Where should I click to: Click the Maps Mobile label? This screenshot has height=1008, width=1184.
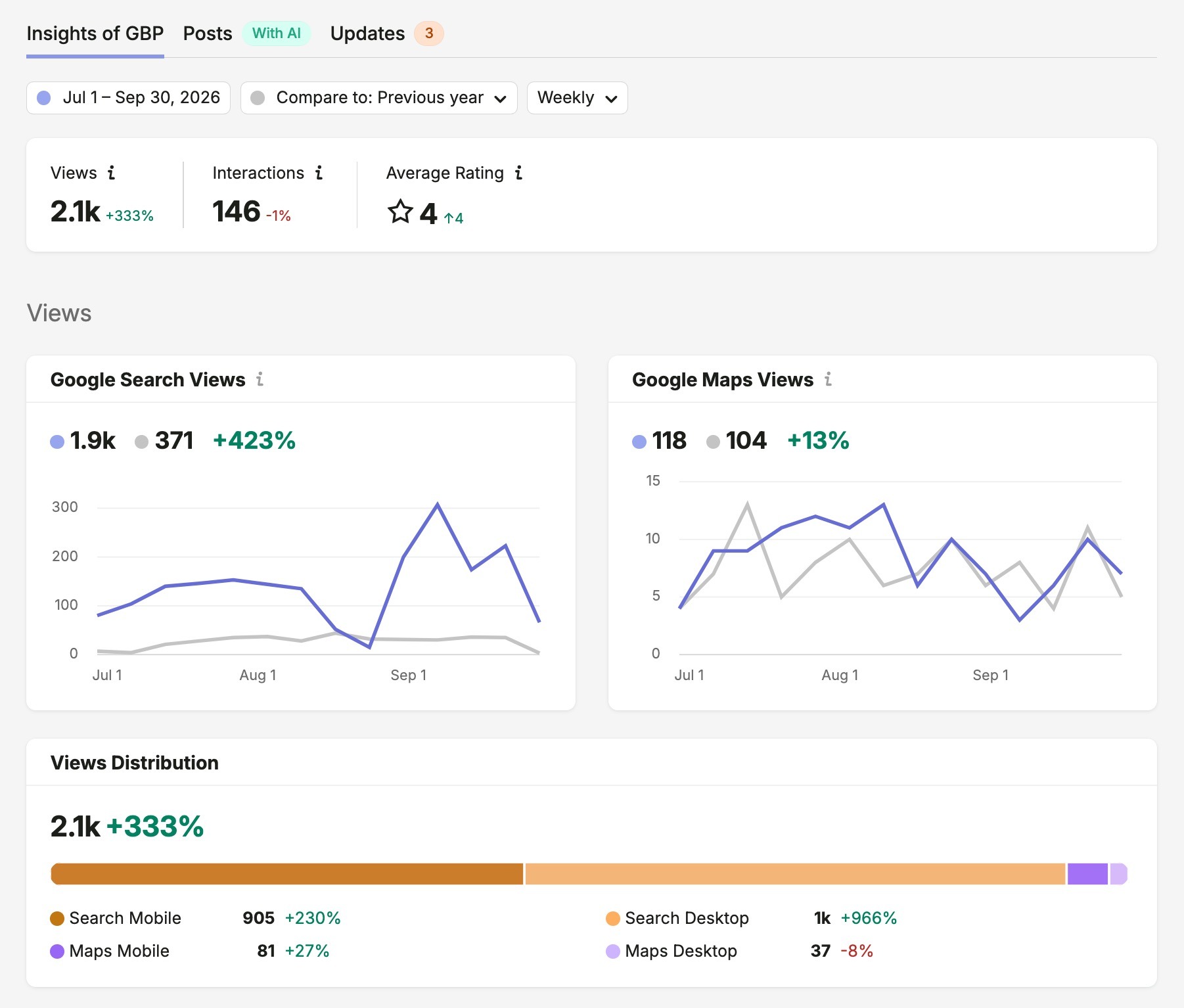pyautogui.click(x=119, y=951)
